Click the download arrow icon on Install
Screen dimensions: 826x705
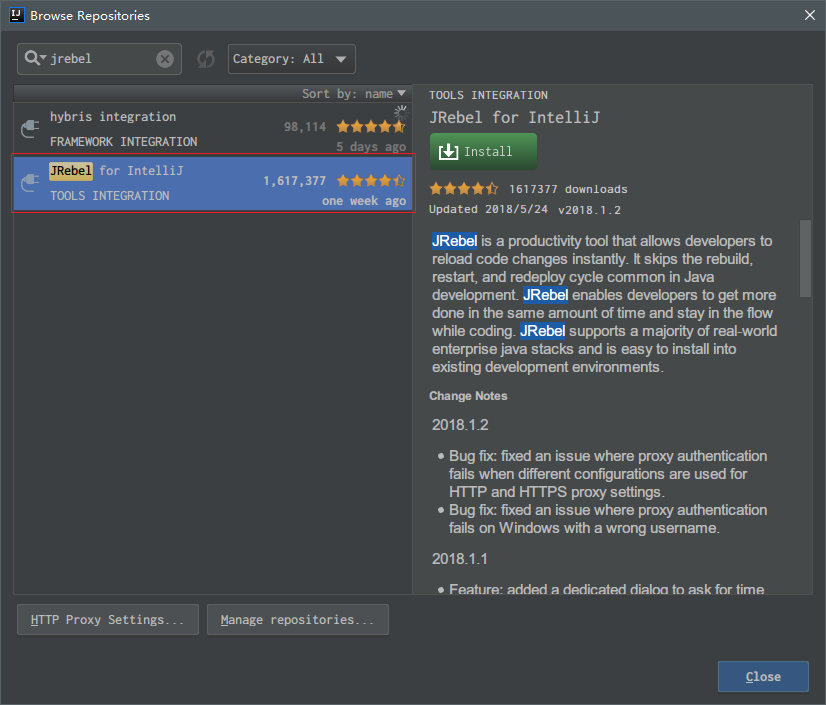[448, 152]
